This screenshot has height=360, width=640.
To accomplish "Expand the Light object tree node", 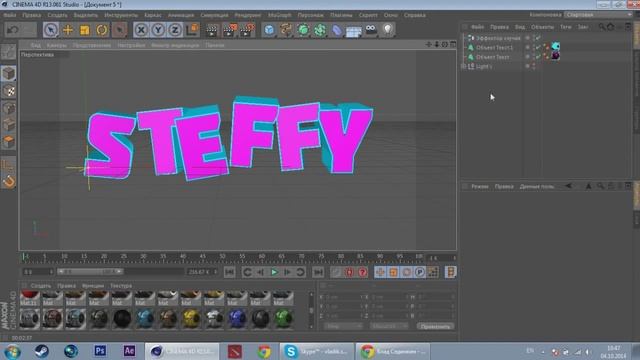I will (x=463, y=66).
